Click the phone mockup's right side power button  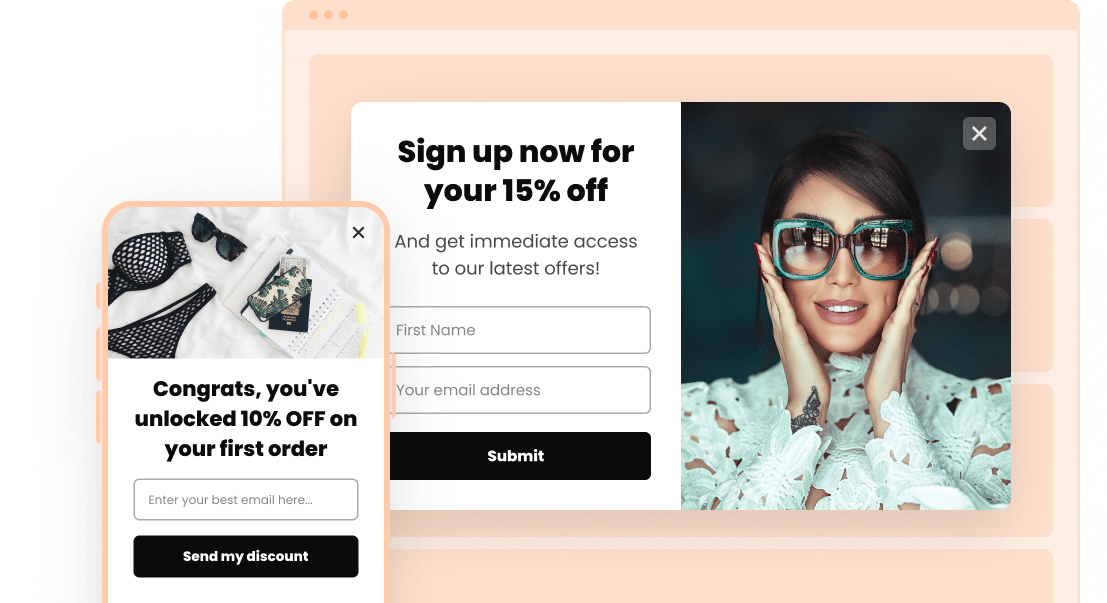coord(393,386)
